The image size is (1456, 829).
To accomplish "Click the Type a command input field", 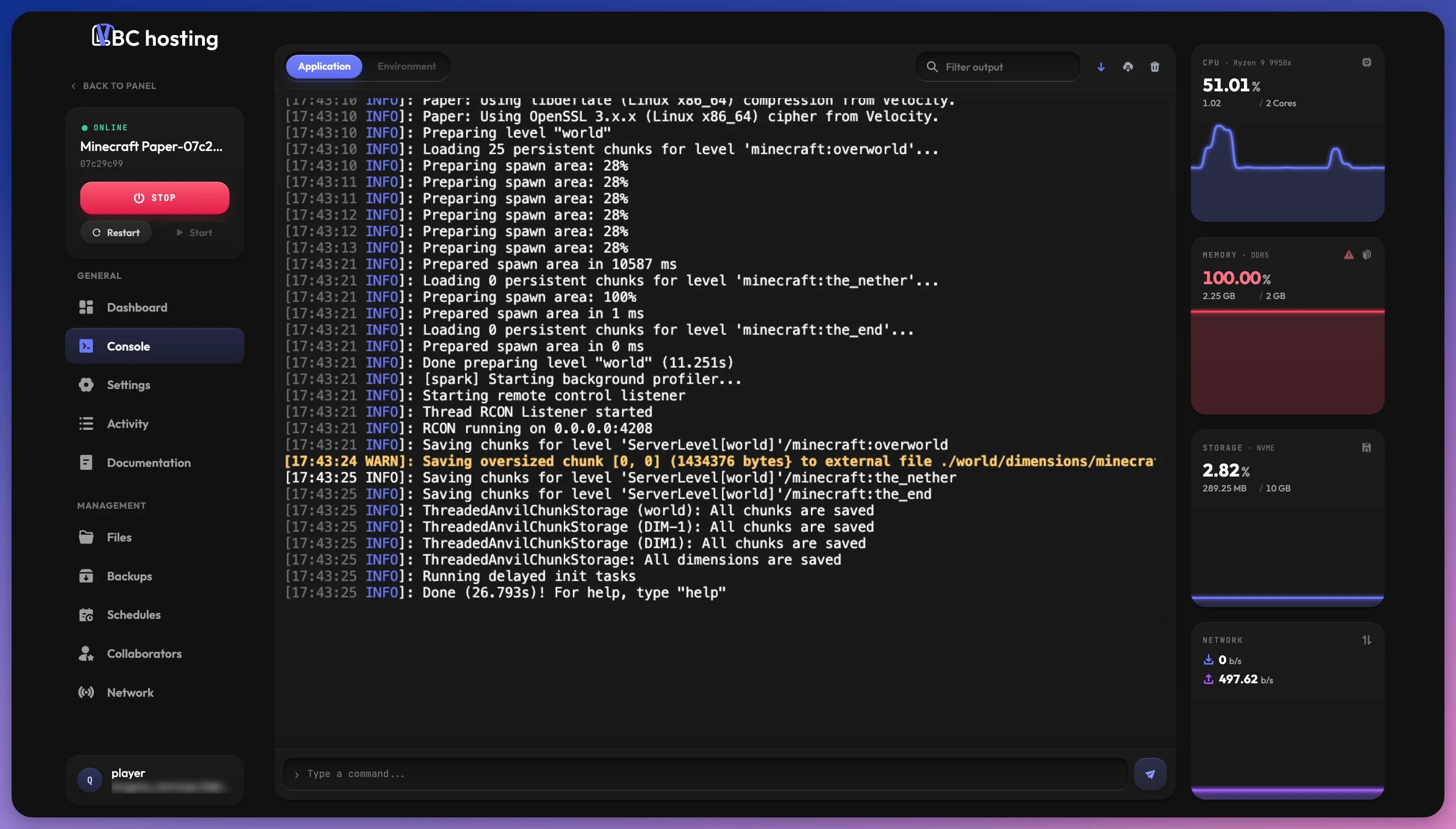I will (705, 774).
